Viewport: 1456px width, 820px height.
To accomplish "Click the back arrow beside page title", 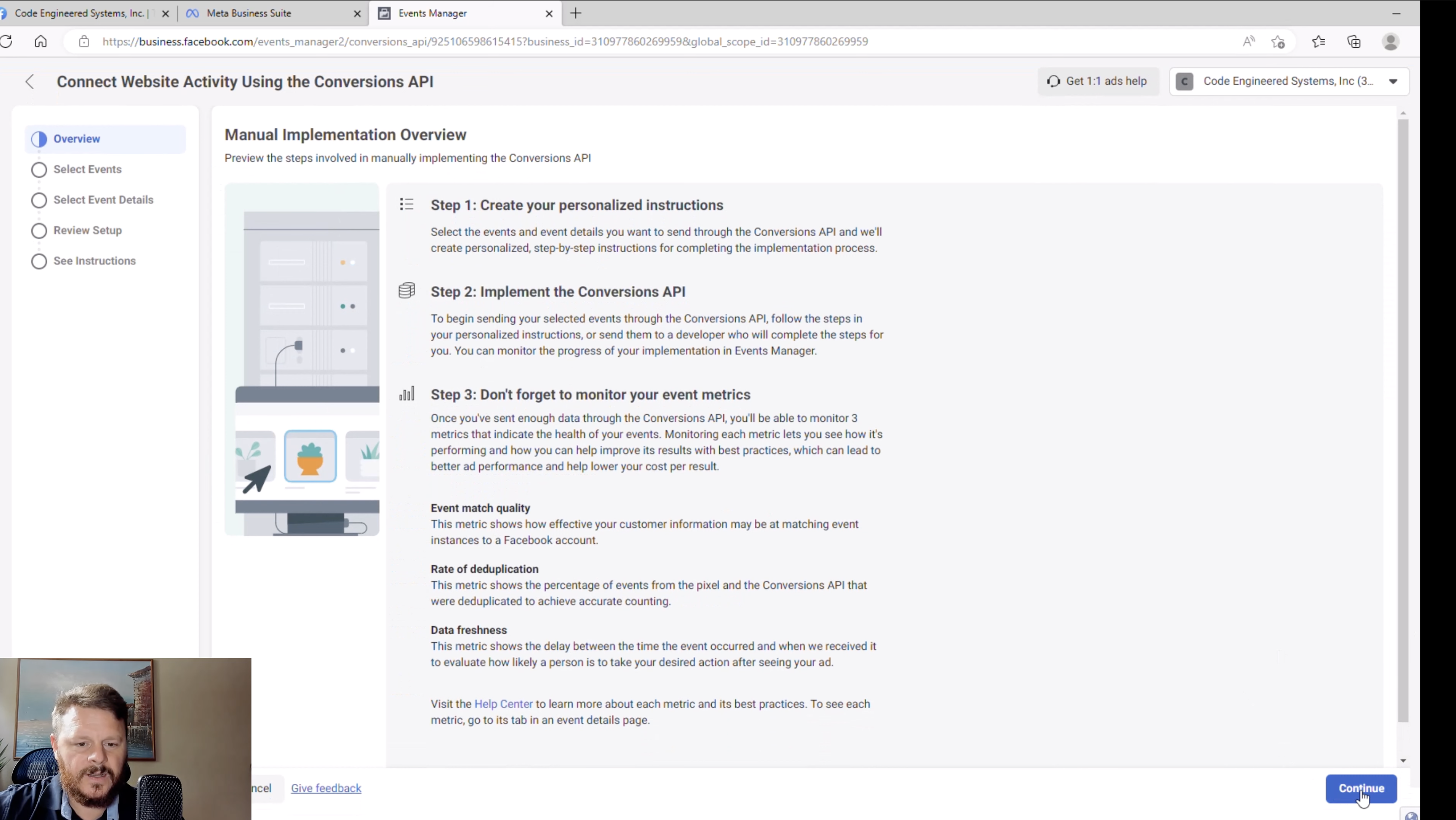I will [x=30, y=82].
